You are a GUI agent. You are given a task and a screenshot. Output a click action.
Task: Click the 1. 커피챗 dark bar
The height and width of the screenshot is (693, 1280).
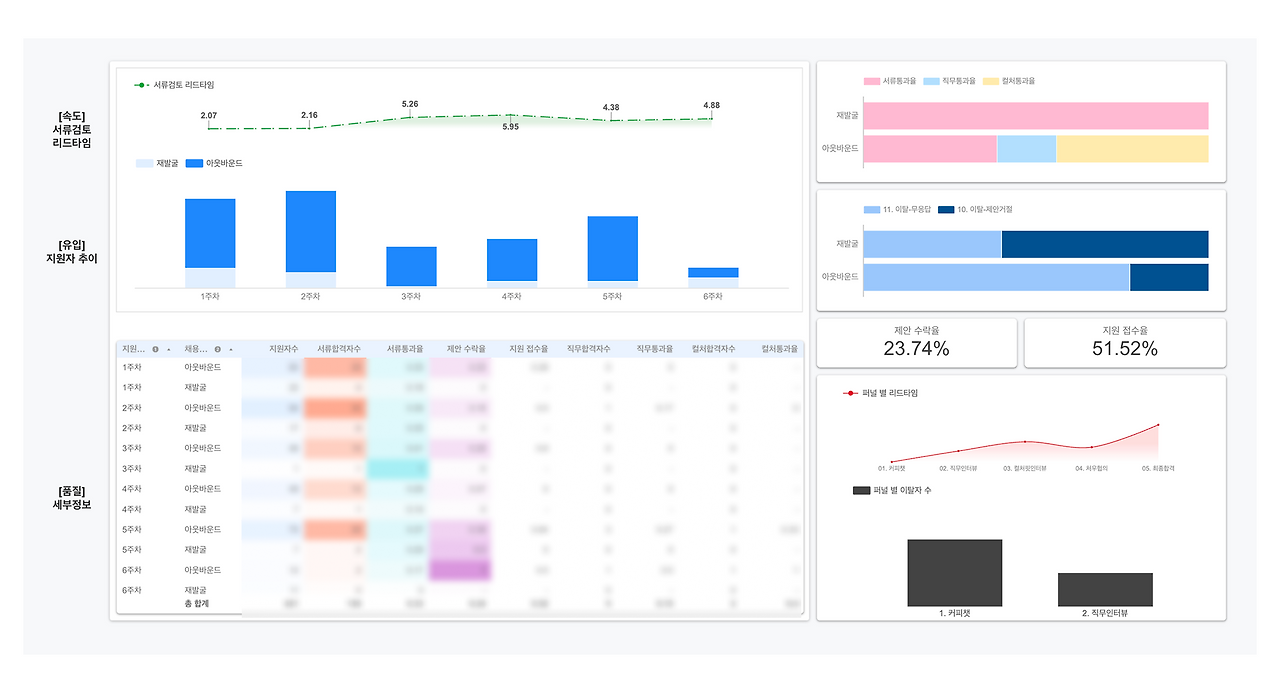point(955,573)
